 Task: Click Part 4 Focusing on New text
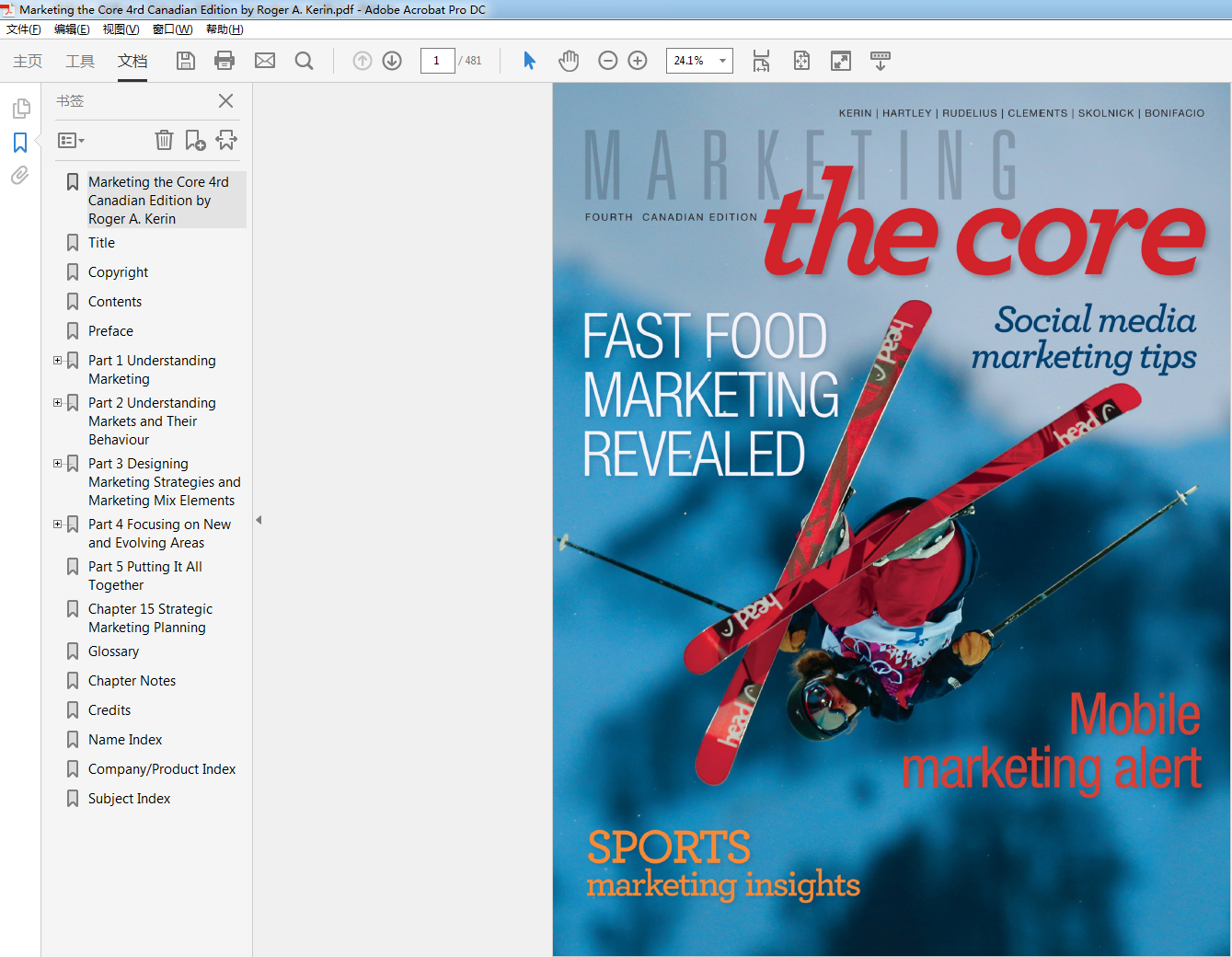coord(159,534)
